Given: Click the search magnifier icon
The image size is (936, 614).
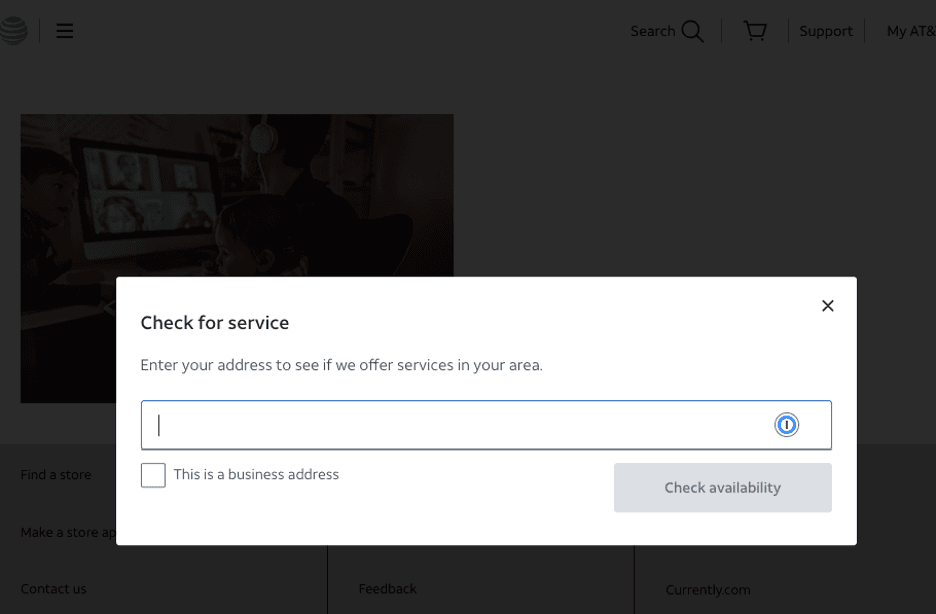Looking at the screenshot, I should coord(693,31).
